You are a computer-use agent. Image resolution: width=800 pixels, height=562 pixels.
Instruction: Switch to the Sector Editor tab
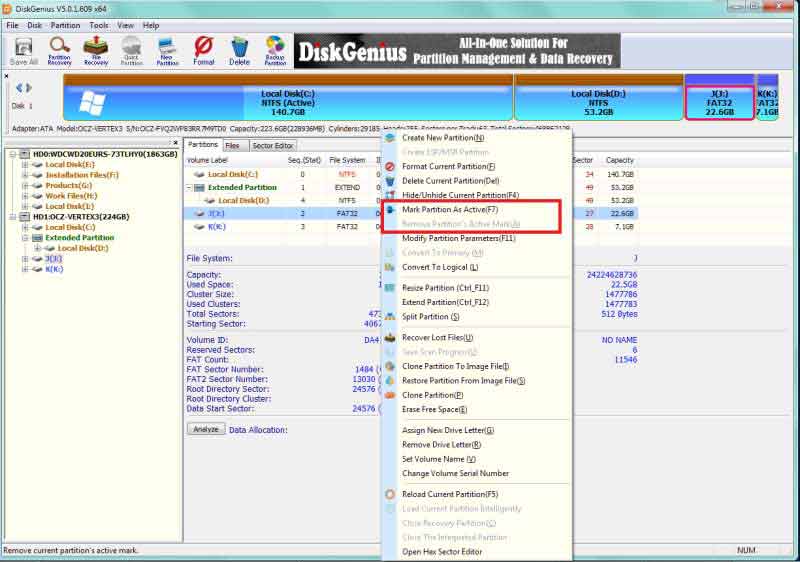(x=273, y=146)
